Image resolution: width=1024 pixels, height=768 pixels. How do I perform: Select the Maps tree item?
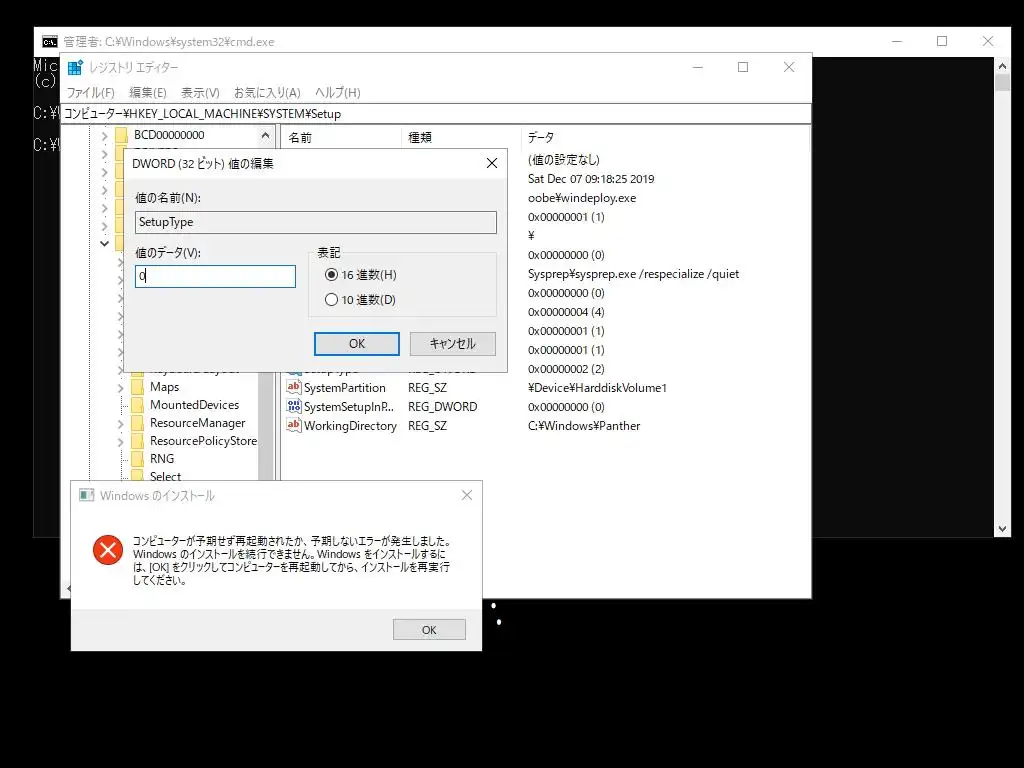click(165, 387)
